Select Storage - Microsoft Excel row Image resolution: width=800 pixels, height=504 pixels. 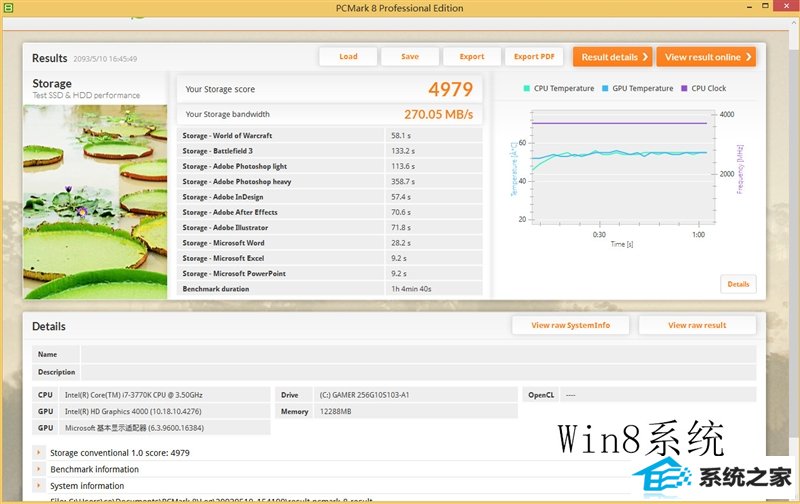coord(330,258)
